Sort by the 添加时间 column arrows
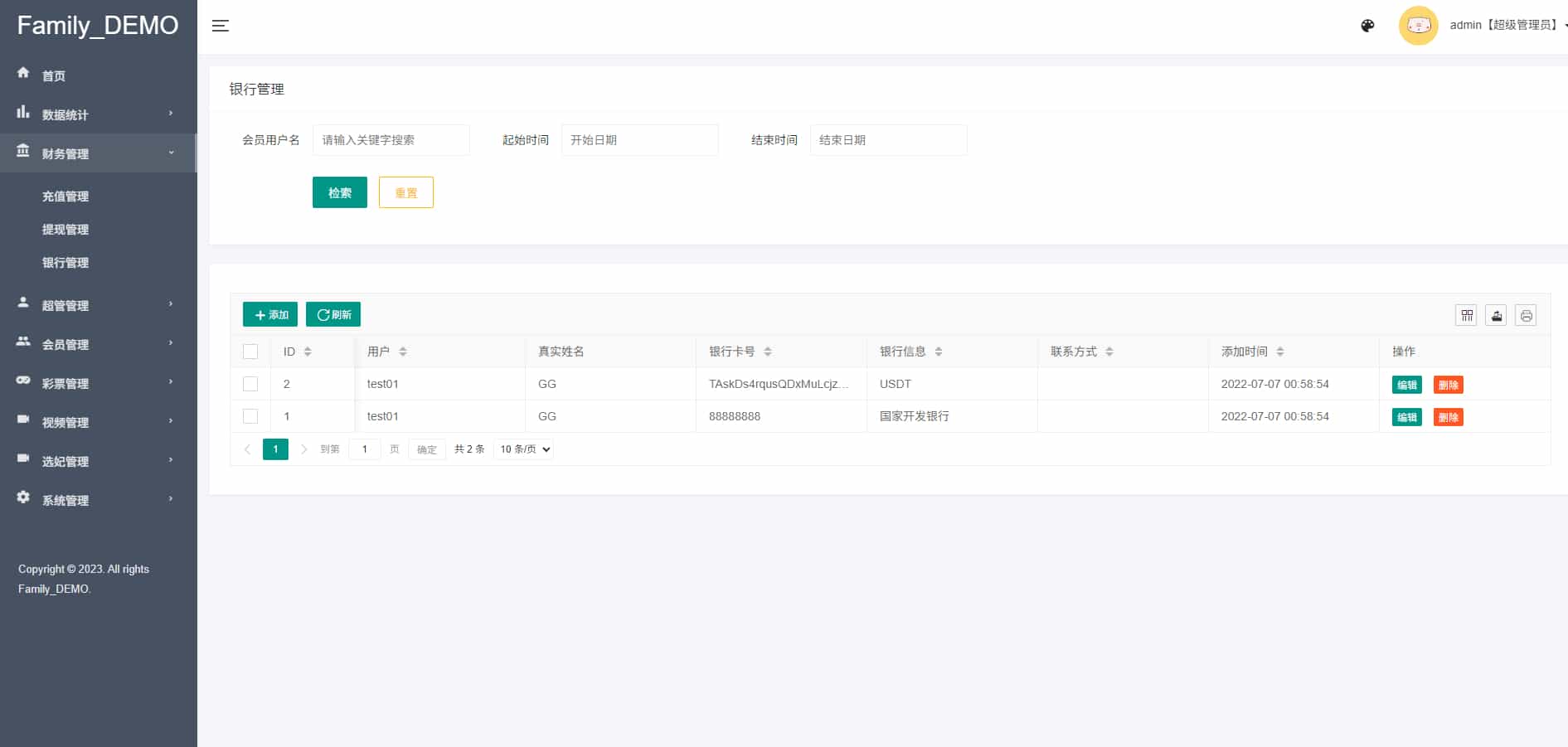 point(1280,352)
